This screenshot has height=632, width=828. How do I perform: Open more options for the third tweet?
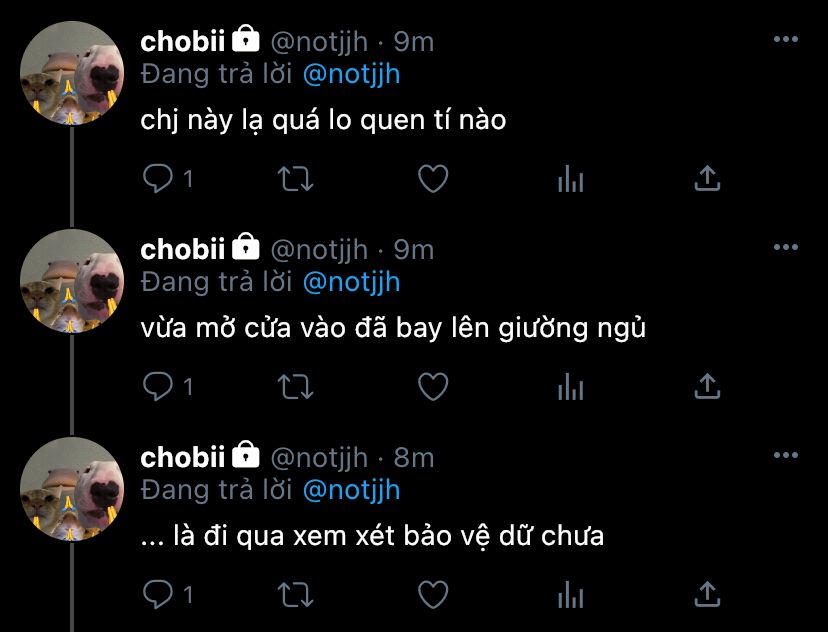coord(786,455)
